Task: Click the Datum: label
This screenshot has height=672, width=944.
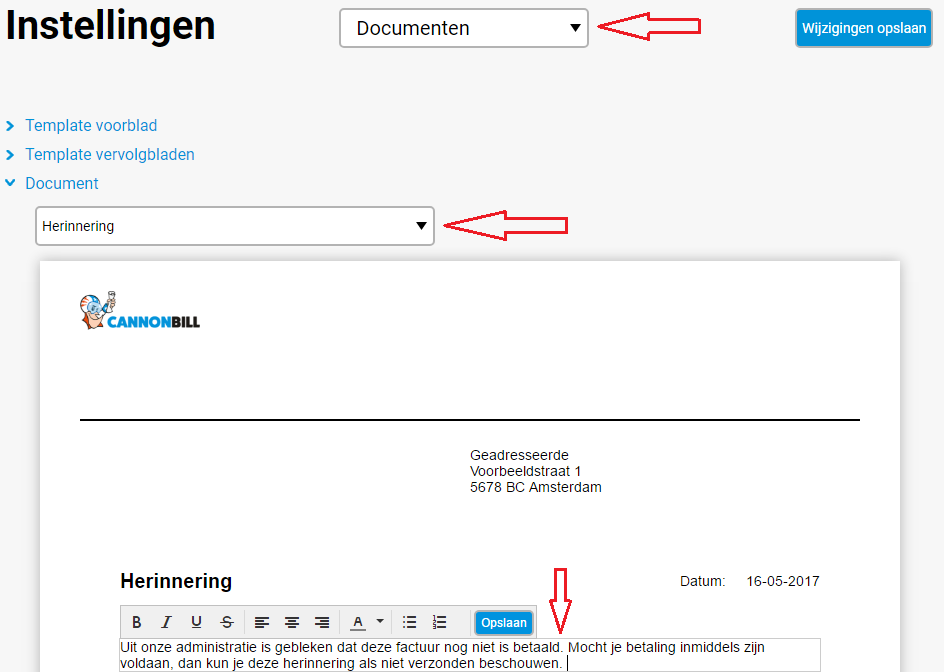Action: [x=703, y=581]
